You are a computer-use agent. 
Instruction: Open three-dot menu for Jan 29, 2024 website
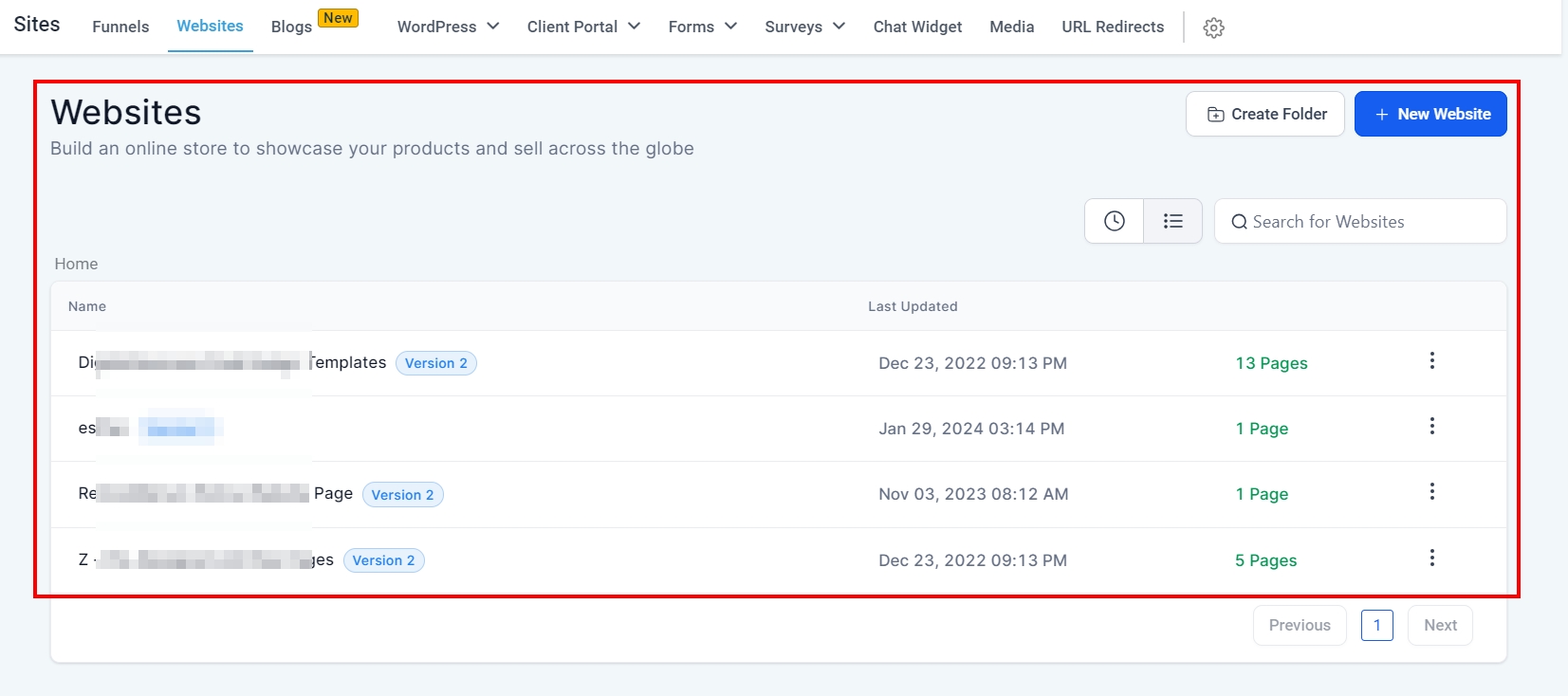[x=1431, y=427]
